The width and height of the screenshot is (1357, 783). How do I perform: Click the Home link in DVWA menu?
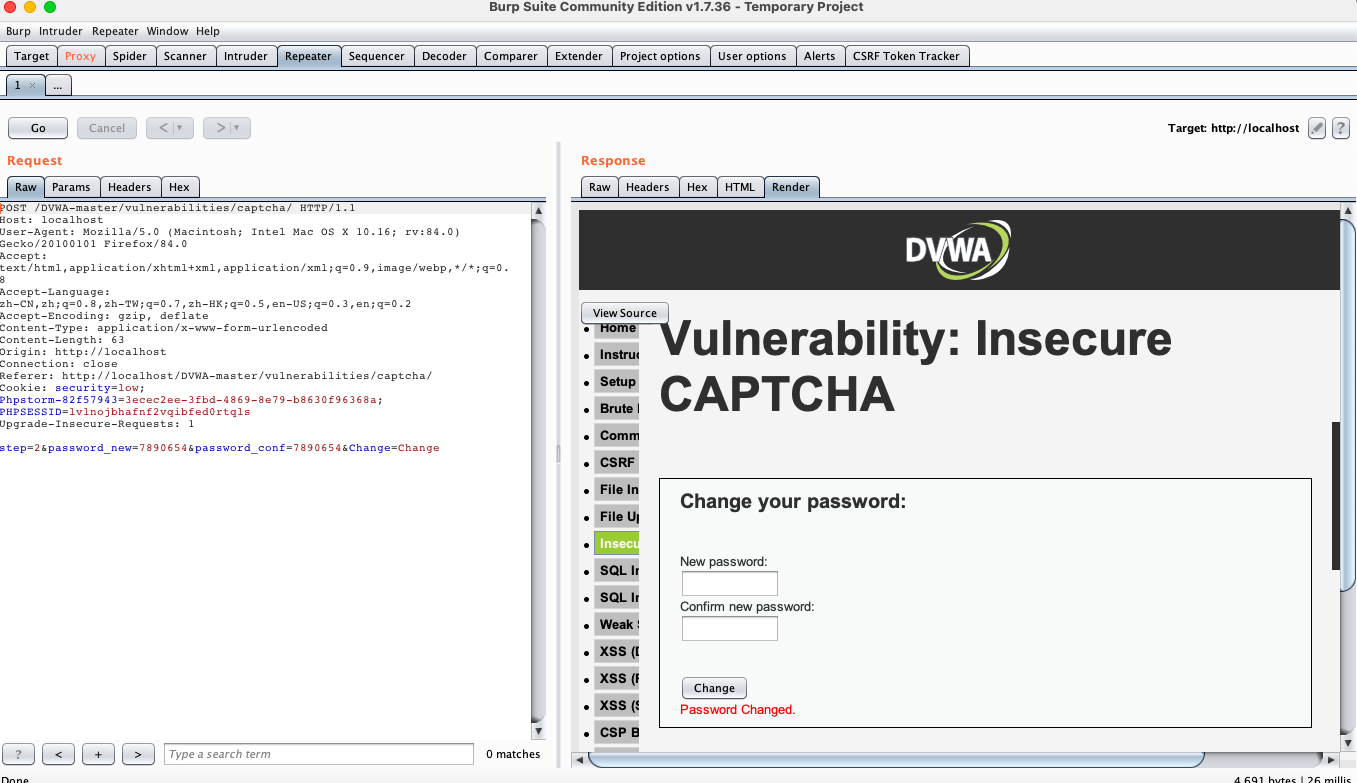tap(617, 328)
